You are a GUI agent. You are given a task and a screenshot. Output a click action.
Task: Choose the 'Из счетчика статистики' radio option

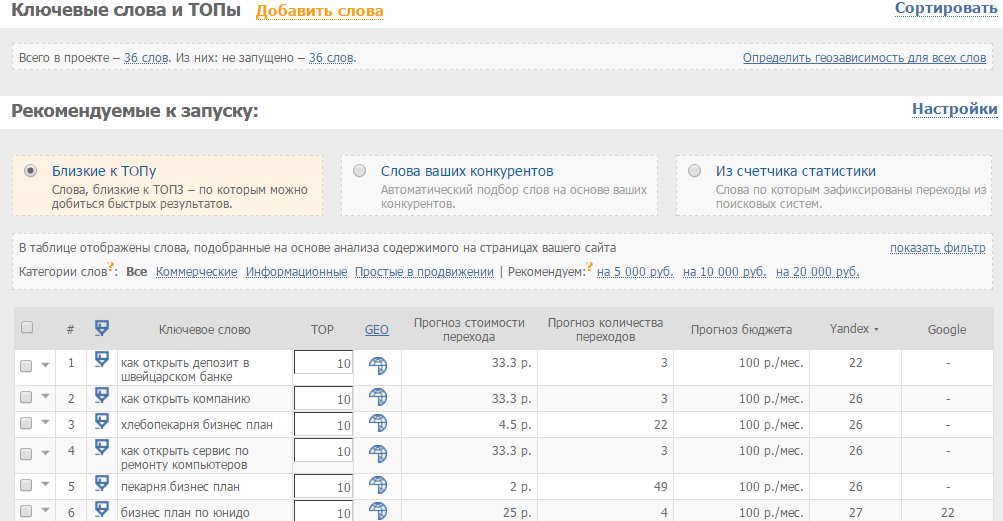(x=695, y=171)
